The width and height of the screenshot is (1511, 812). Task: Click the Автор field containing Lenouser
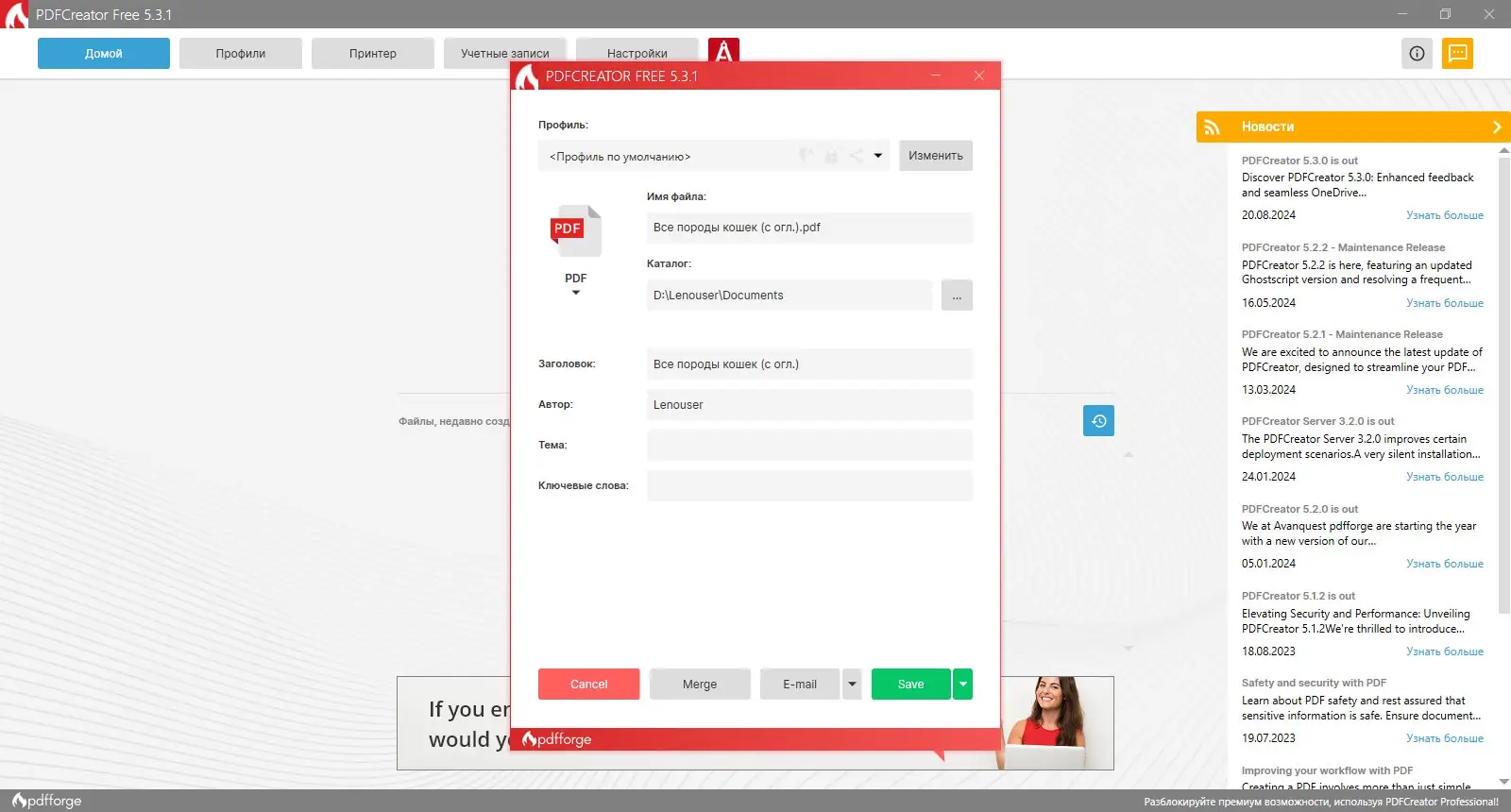coord(809,405)
